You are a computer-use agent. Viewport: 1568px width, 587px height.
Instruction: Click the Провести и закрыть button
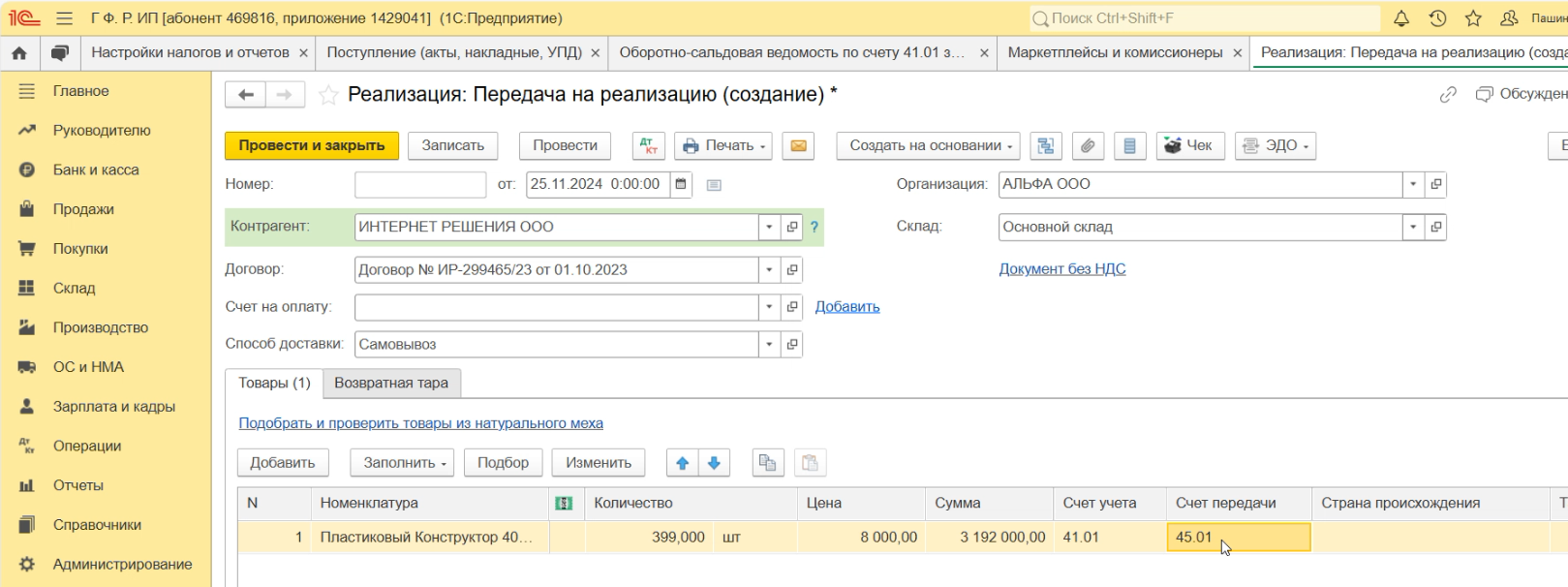click(x=312, y=145)
